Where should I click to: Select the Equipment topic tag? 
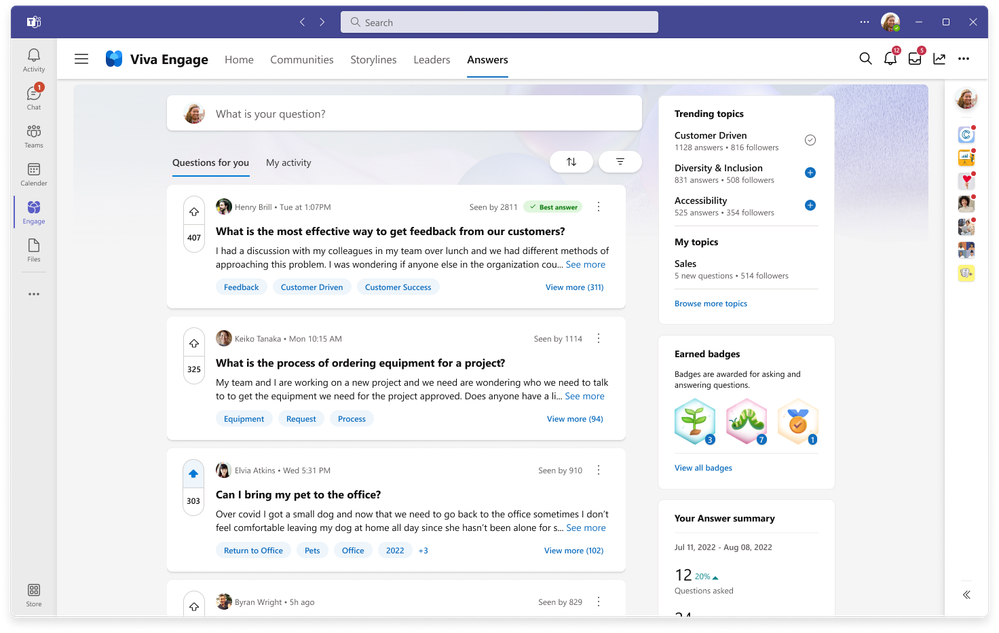coord(244,419)
